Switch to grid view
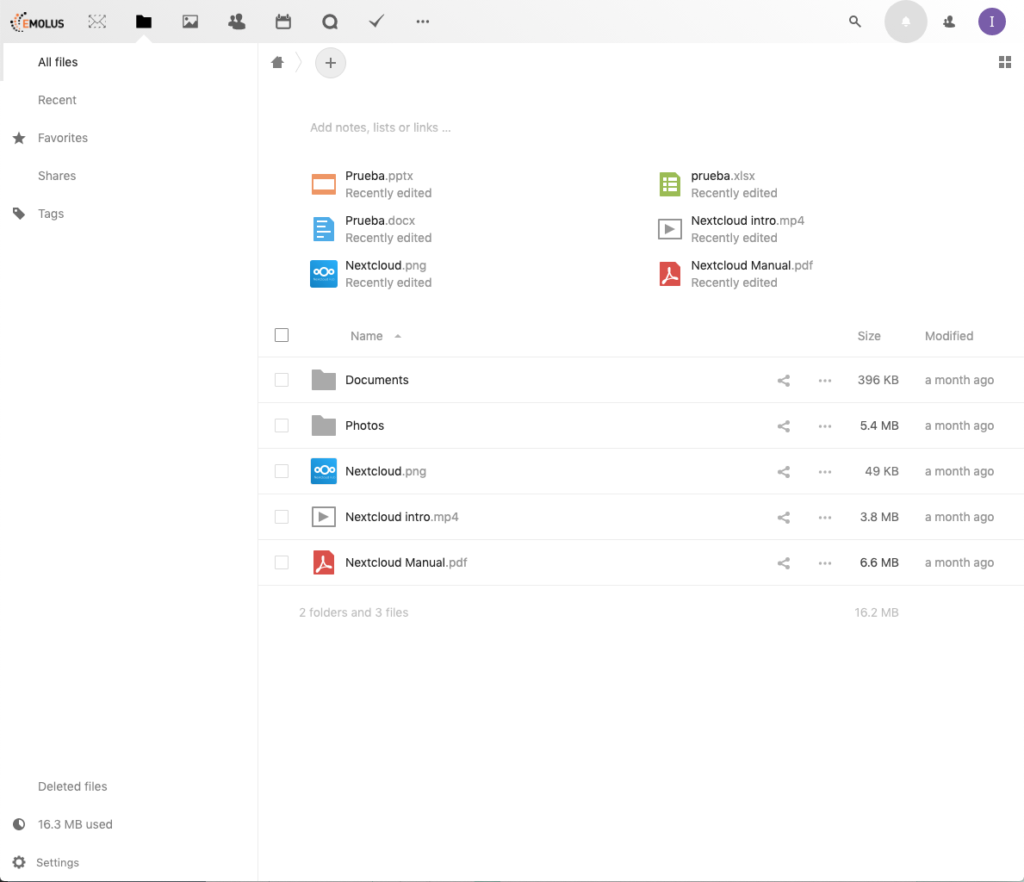Viewport: 1024px width, 882px height. [1005, 62]
